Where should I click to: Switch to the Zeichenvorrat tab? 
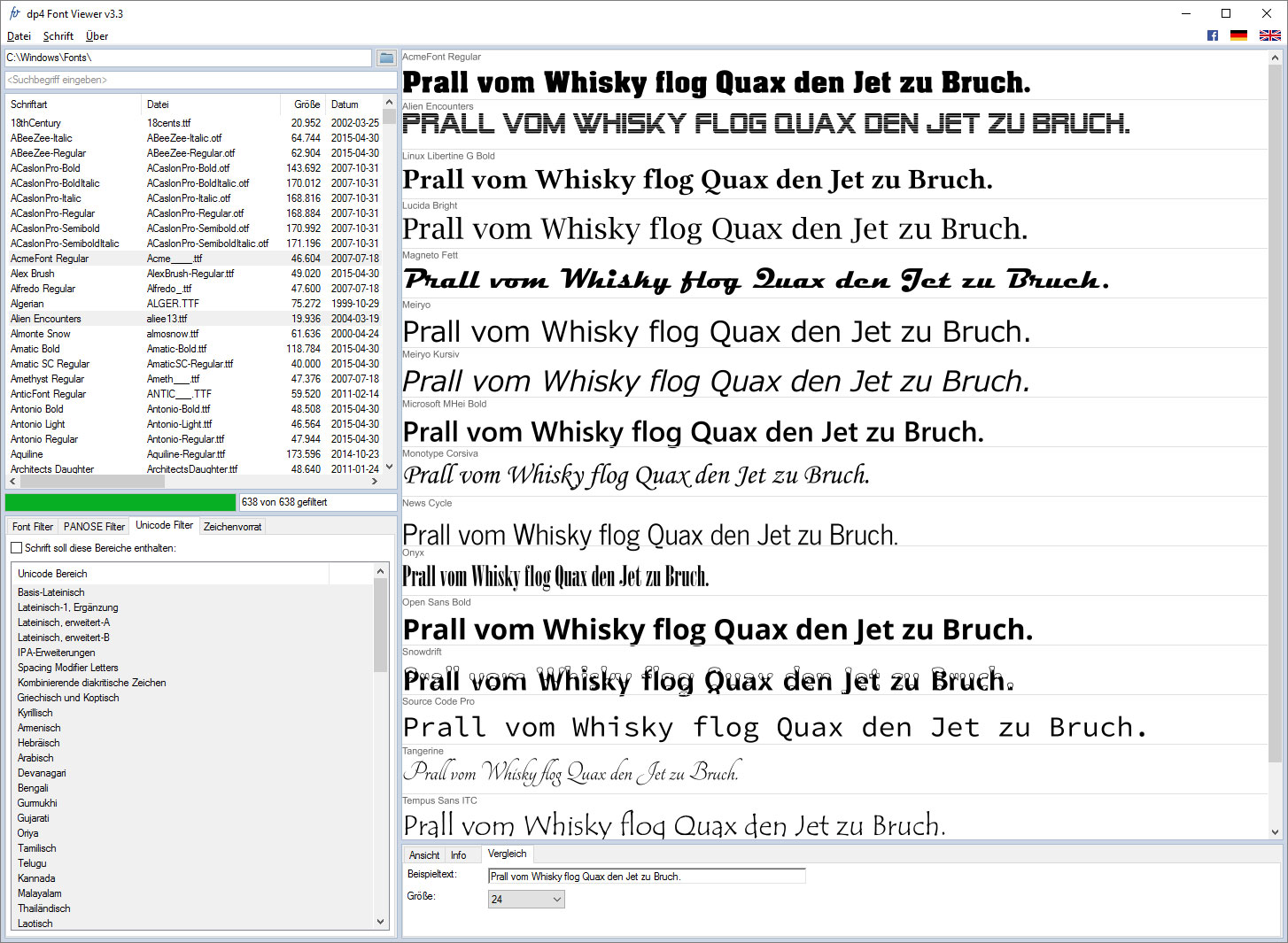[x=232, y=527]
